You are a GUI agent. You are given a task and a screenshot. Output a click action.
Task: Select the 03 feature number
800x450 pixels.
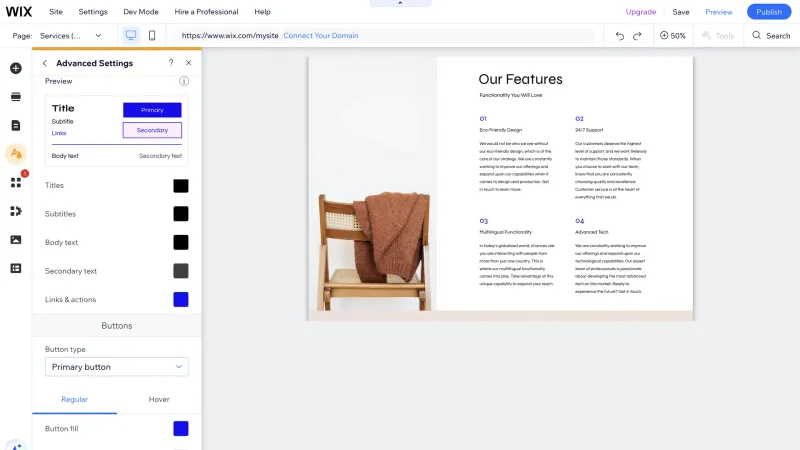[x=484, y=221]
